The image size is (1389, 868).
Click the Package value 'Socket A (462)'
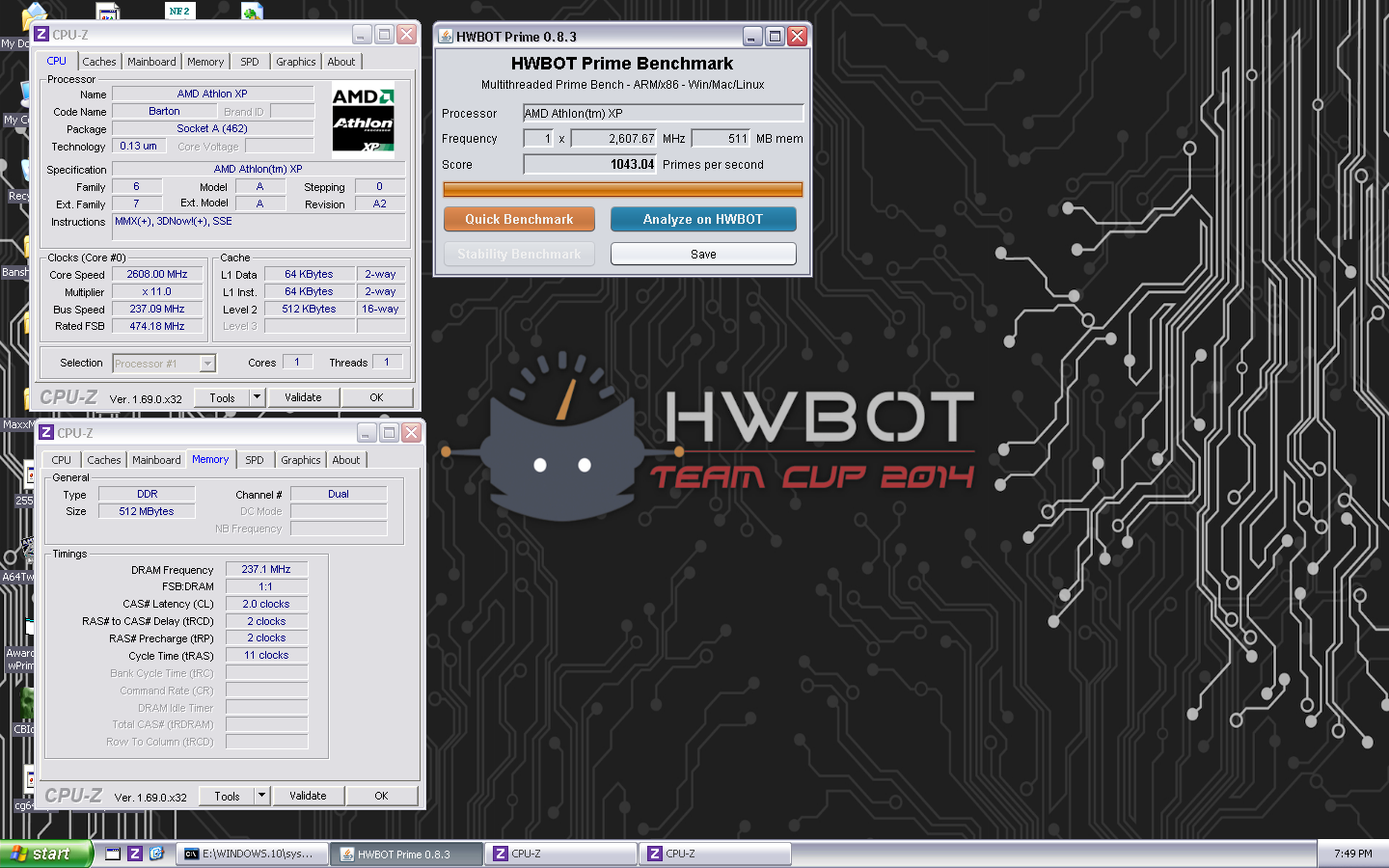[212, 129]
